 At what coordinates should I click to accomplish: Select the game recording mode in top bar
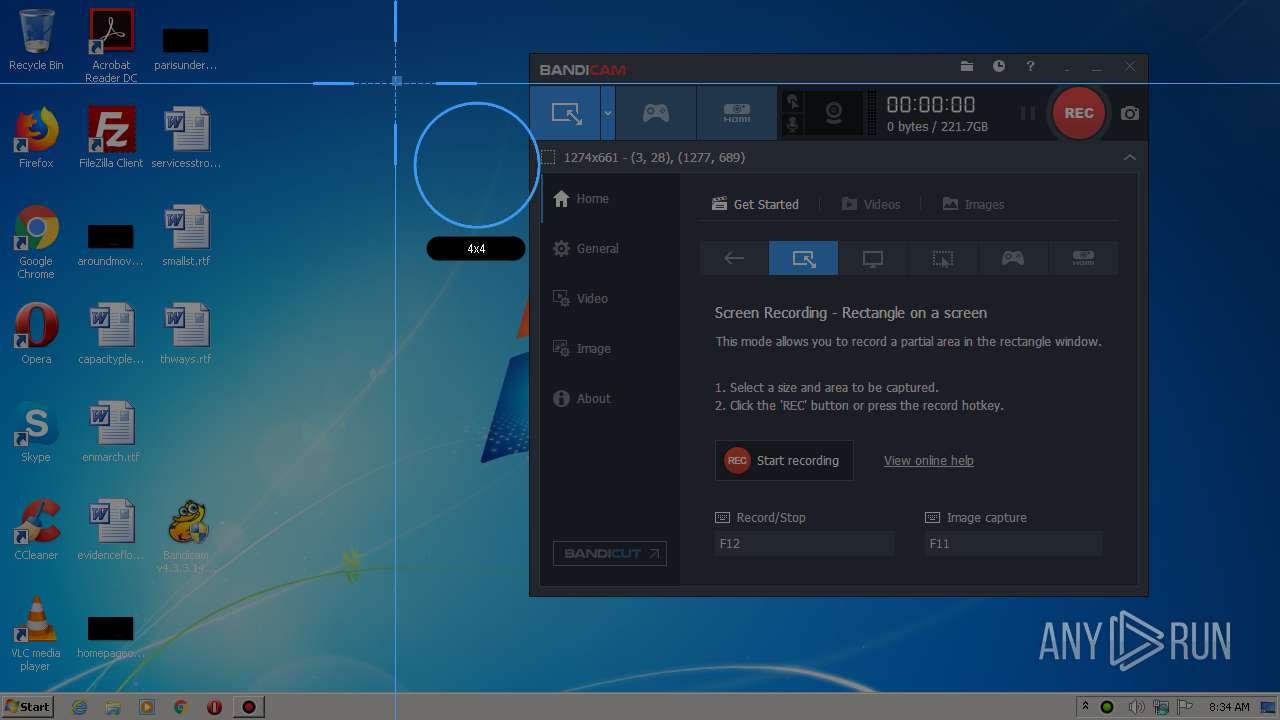[x=656, y=113]
